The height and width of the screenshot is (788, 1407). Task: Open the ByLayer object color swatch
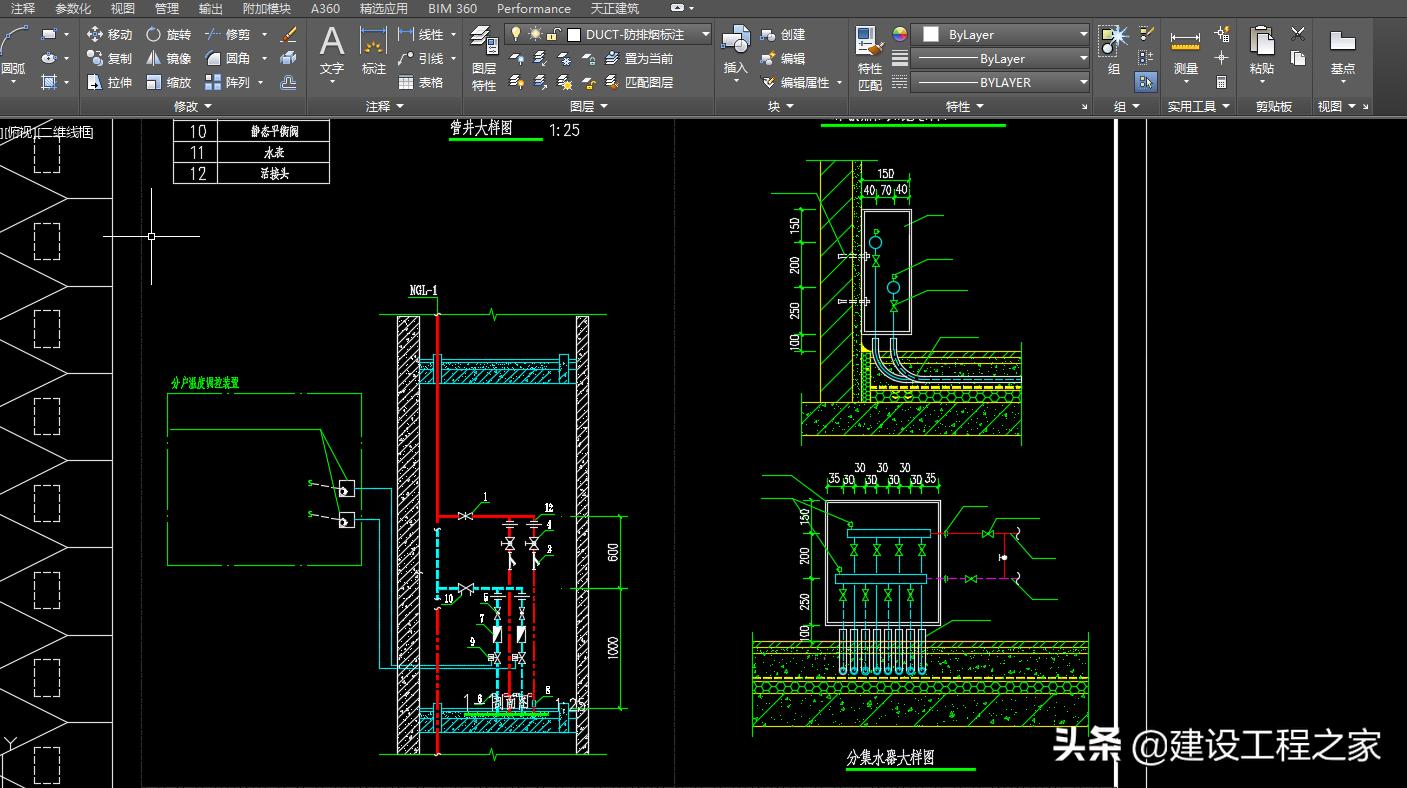pos(930,34)
